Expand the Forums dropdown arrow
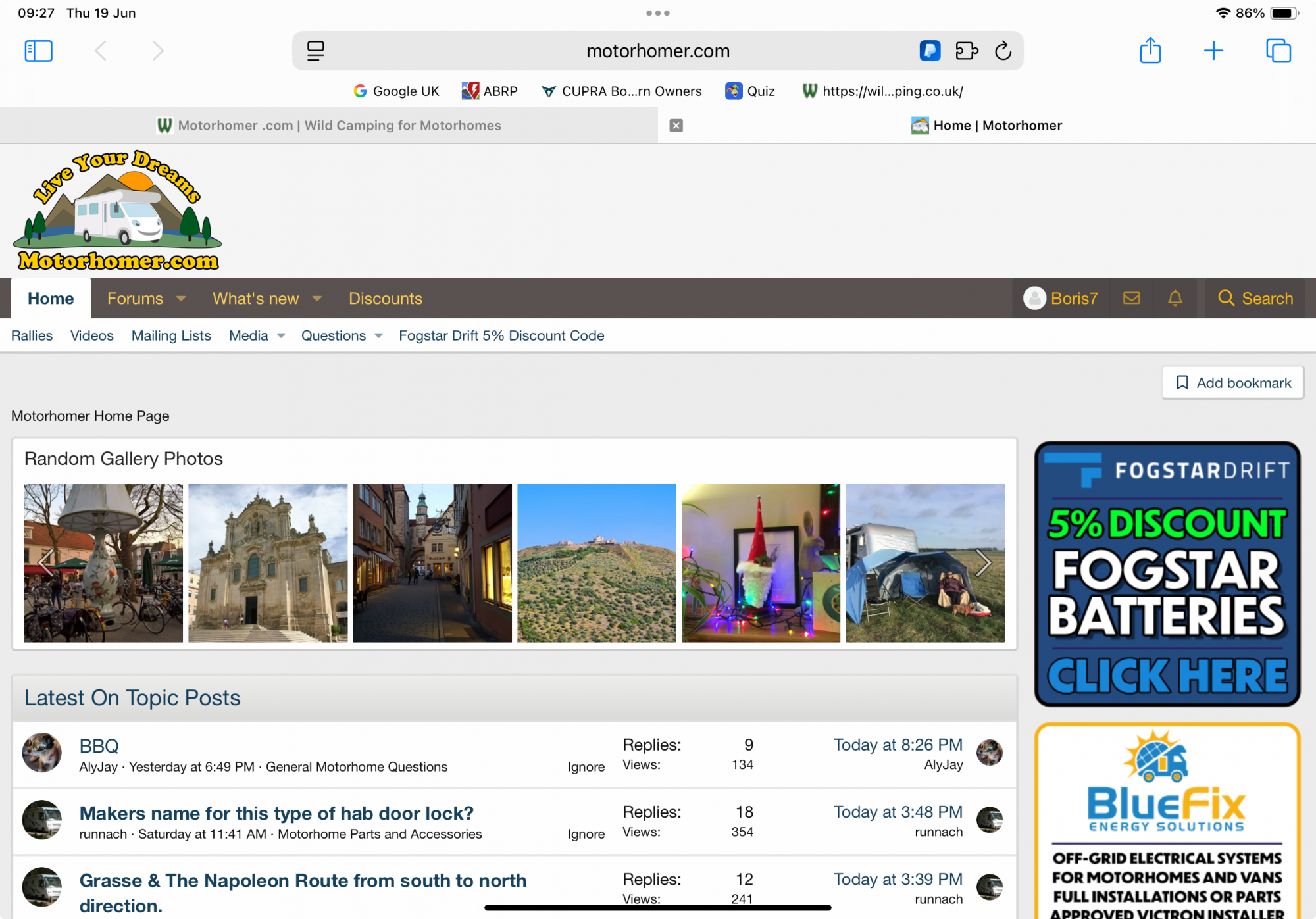 [x=181, y=299]
